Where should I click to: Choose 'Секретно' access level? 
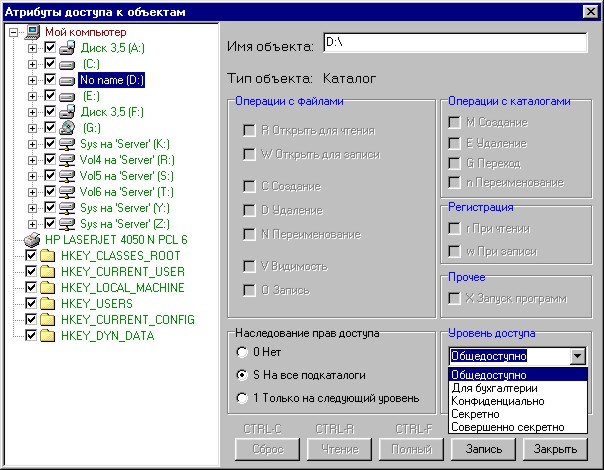[x=518, y=414]
